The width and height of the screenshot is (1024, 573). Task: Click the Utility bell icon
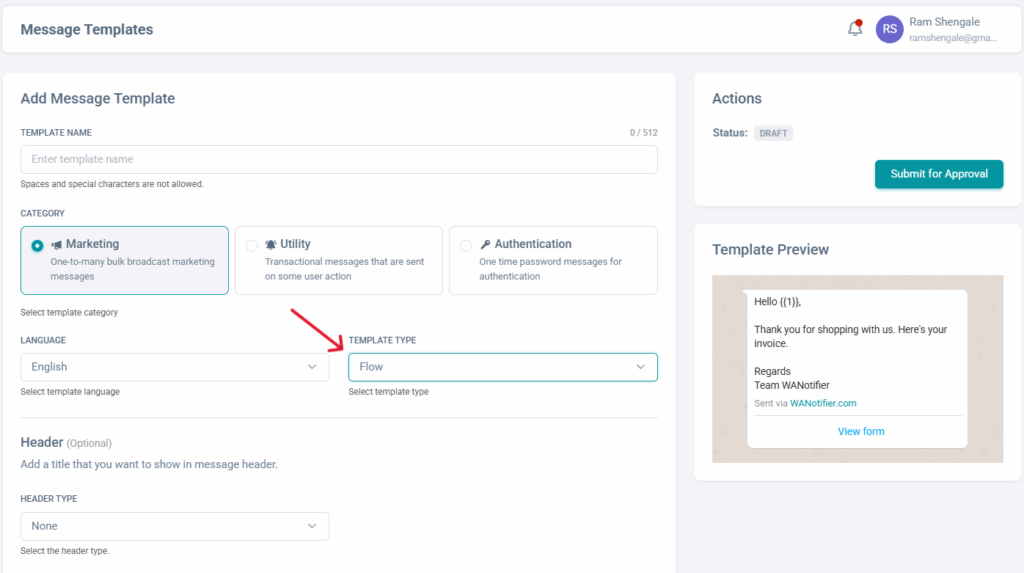point(270,244)
